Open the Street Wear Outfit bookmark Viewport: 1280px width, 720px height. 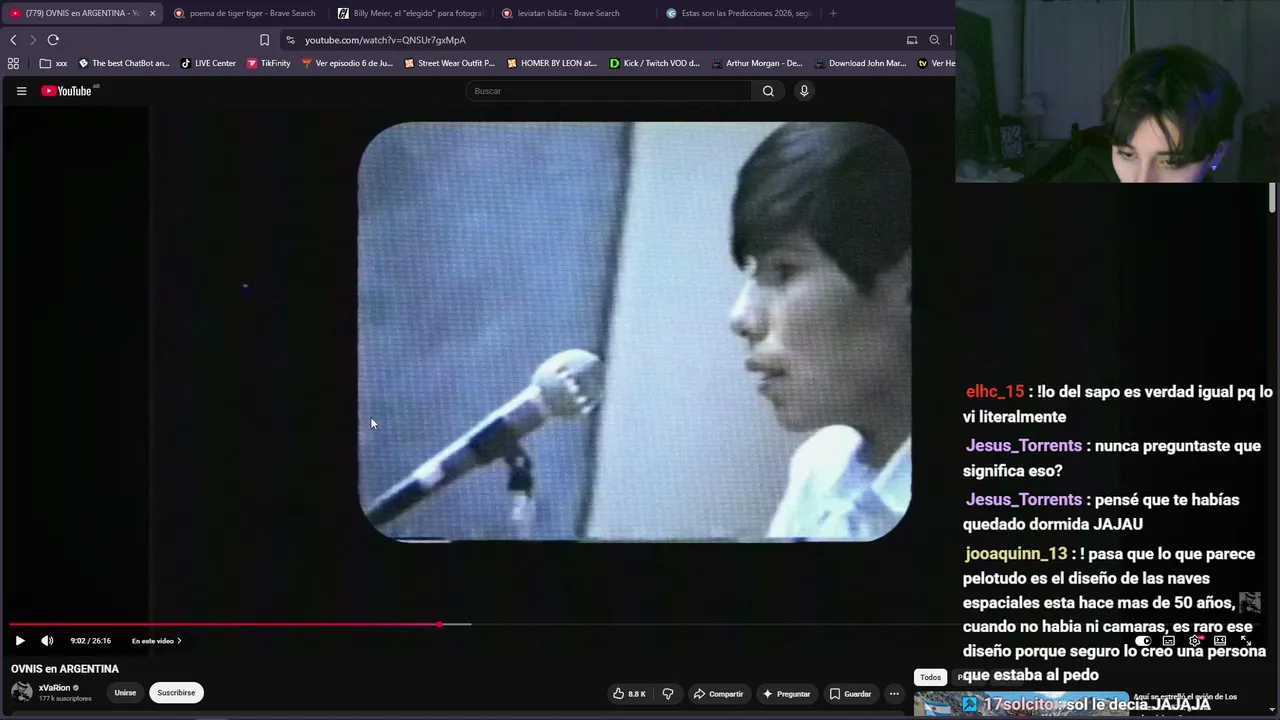click(449, 63)
